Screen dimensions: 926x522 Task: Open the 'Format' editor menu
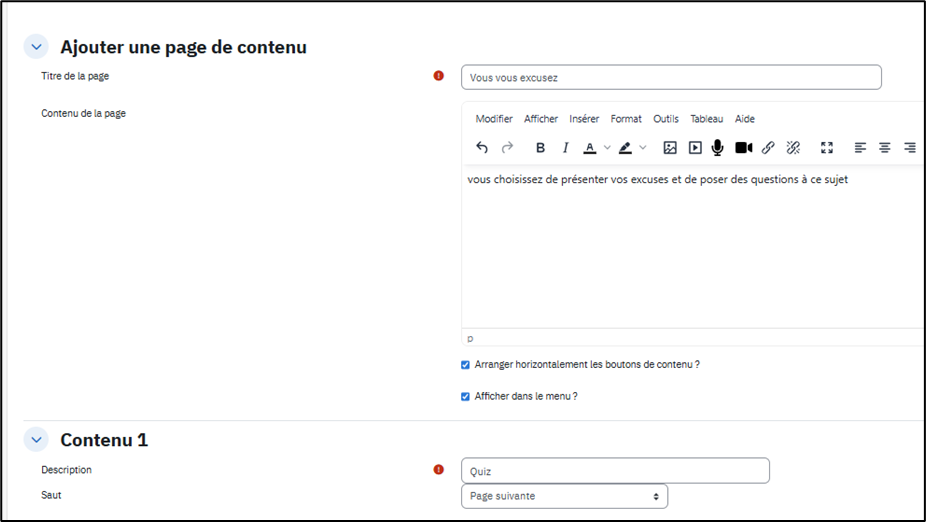point(626,119)
